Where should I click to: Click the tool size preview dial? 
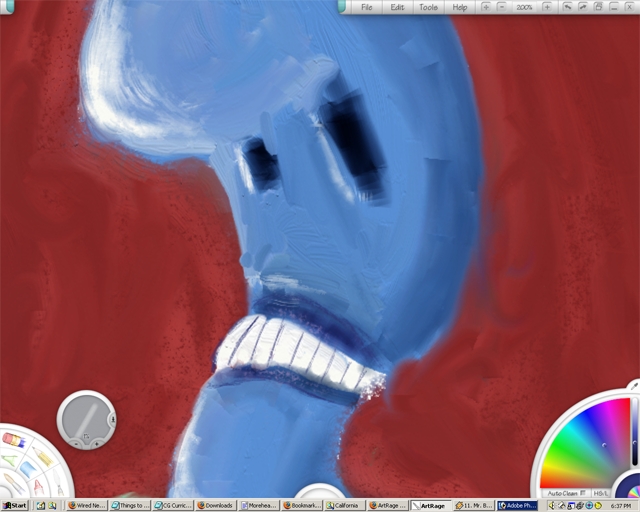point(85,419)
